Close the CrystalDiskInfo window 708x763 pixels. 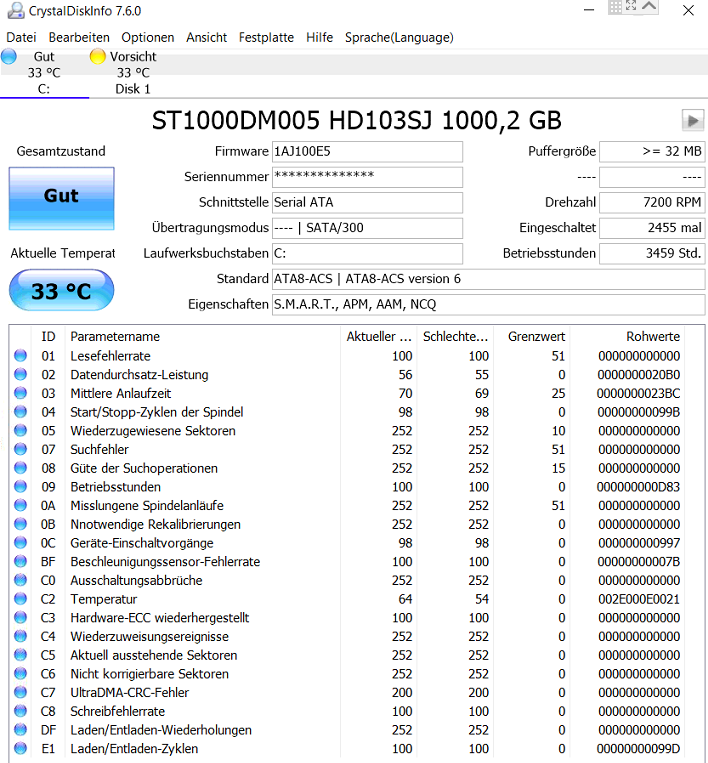[x=688, y=10]
